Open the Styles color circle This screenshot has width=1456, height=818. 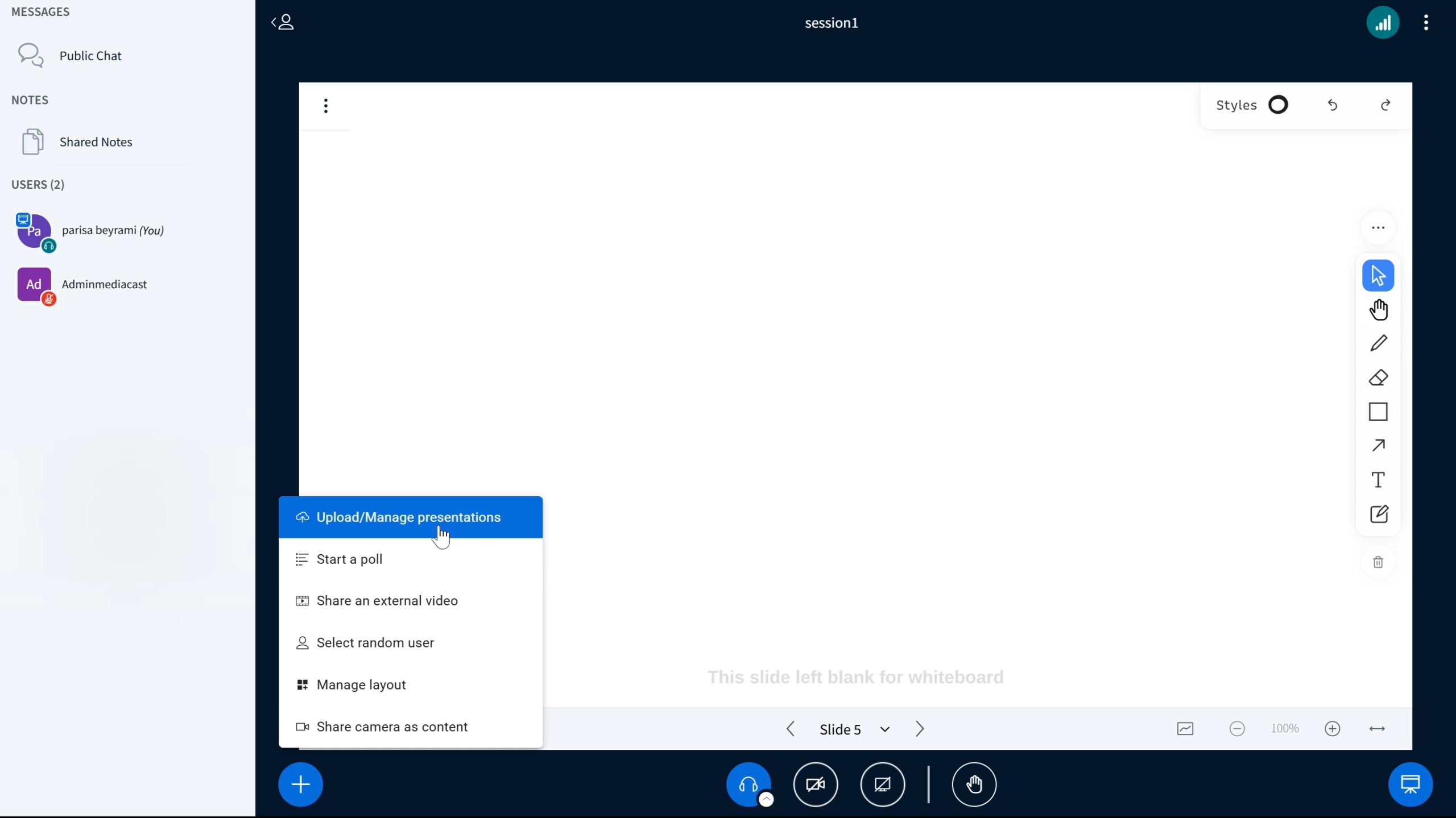[1278, 105]
